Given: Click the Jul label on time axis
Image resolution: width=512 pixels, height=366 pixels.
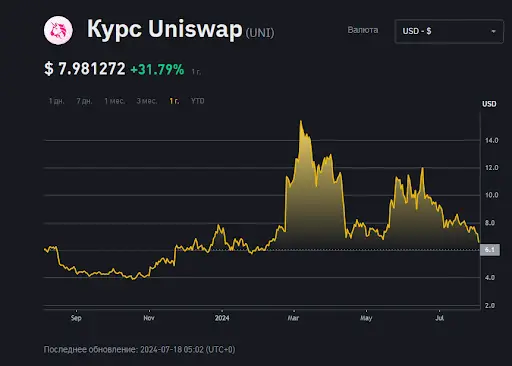Looking at the screenshot, I should point(439,318).
